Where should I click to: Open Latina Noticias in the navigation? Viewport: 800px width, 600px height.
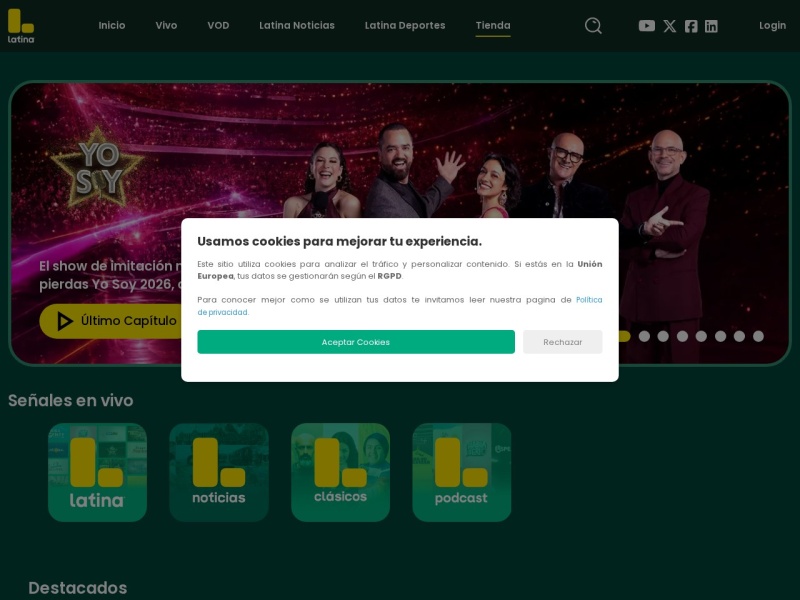click(297, 26)
